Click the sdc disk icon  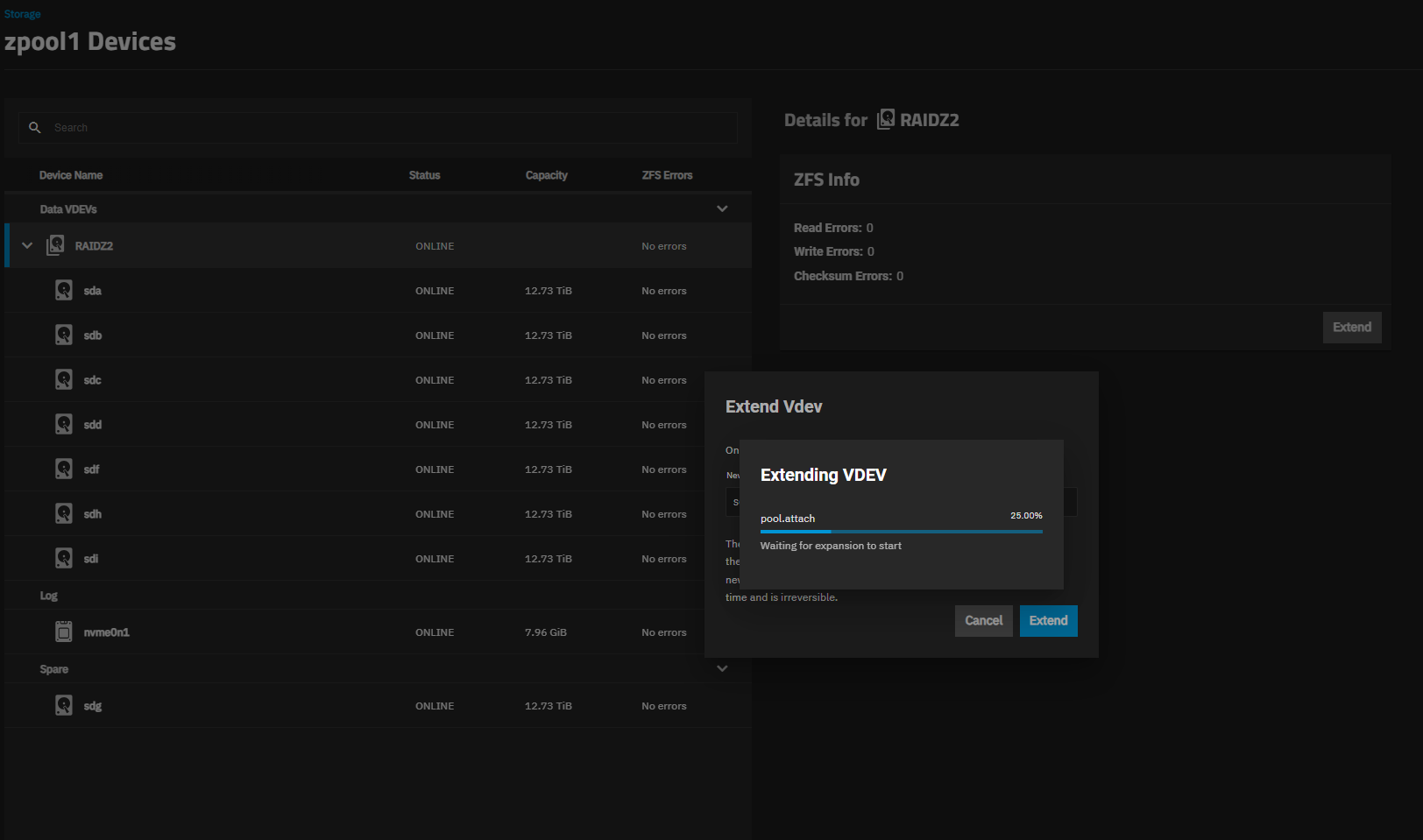64,379
